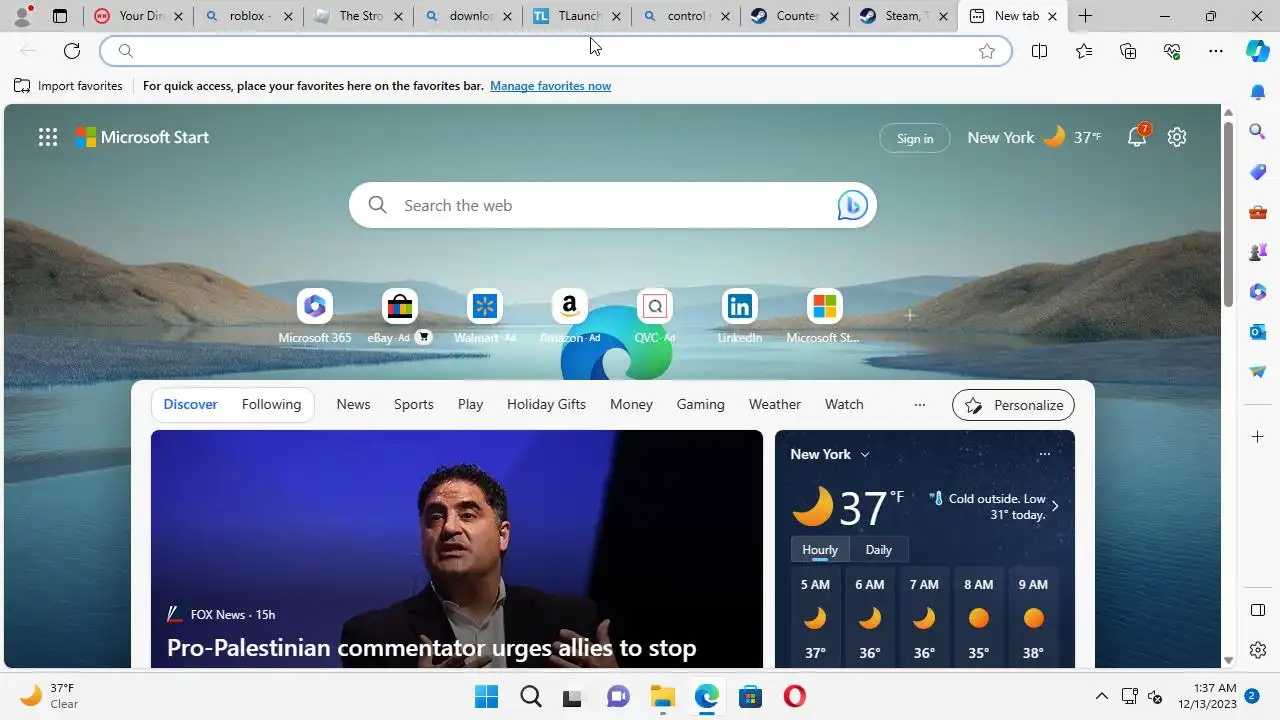The image size is (1280, 720).
Task: Focus the Search the web box
Action: pyautogui.click(x=613, y=205)
